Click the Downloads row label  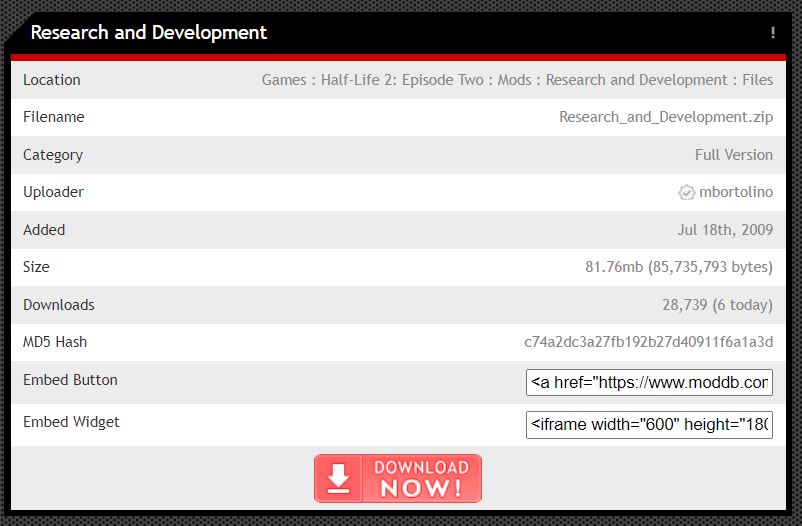pos(59,305)
